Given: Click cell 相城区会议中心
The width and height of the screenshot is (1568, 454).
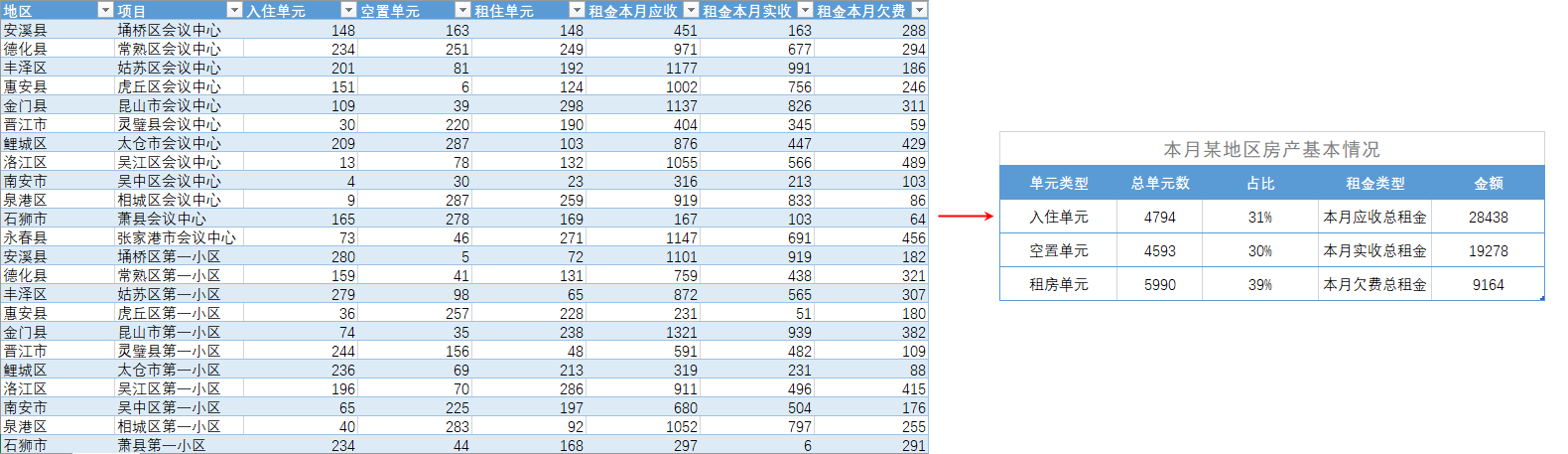Looking at the screenshot, I should [x=179, y=200].
